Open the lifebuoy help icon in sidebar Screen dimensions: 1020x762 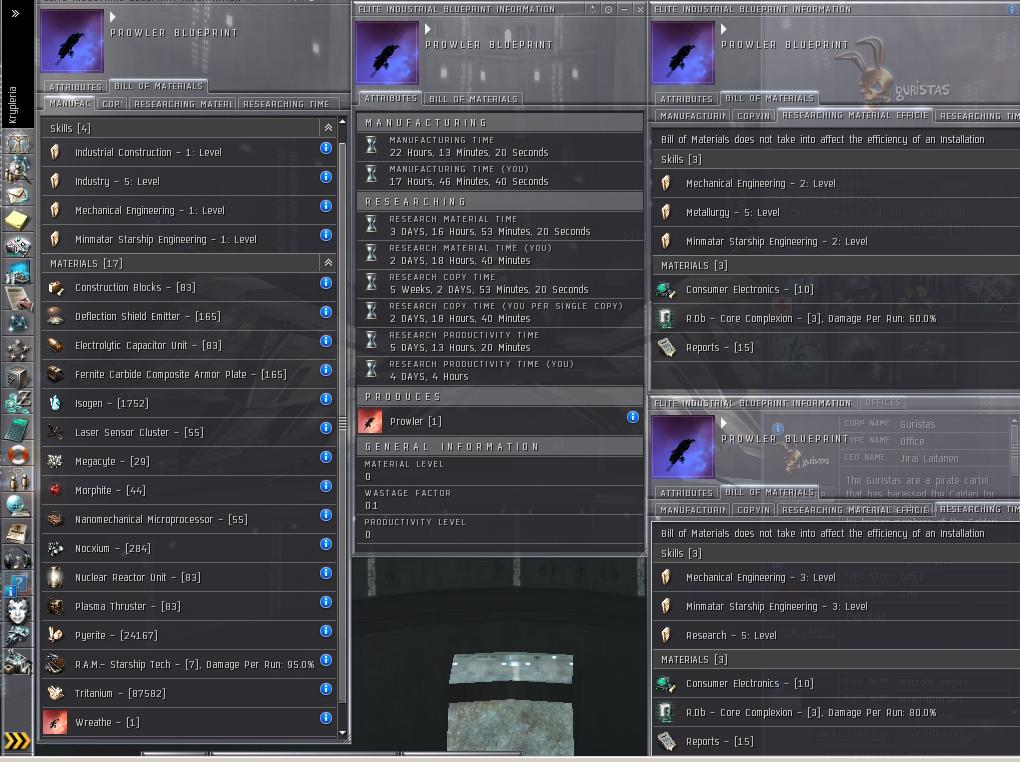(x=18, y=454)
